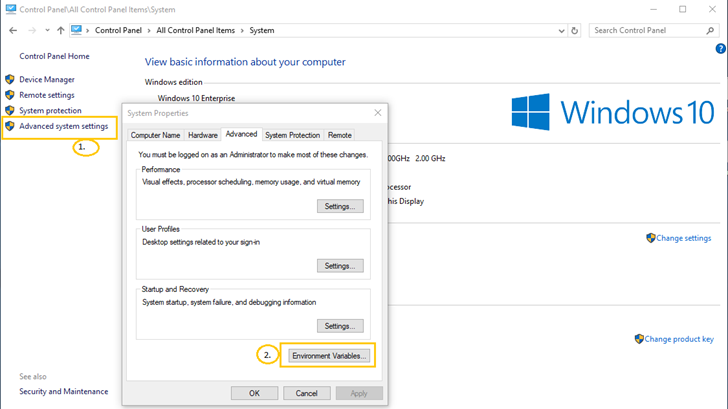Switch to the Computer Name tab

point(156,134)
